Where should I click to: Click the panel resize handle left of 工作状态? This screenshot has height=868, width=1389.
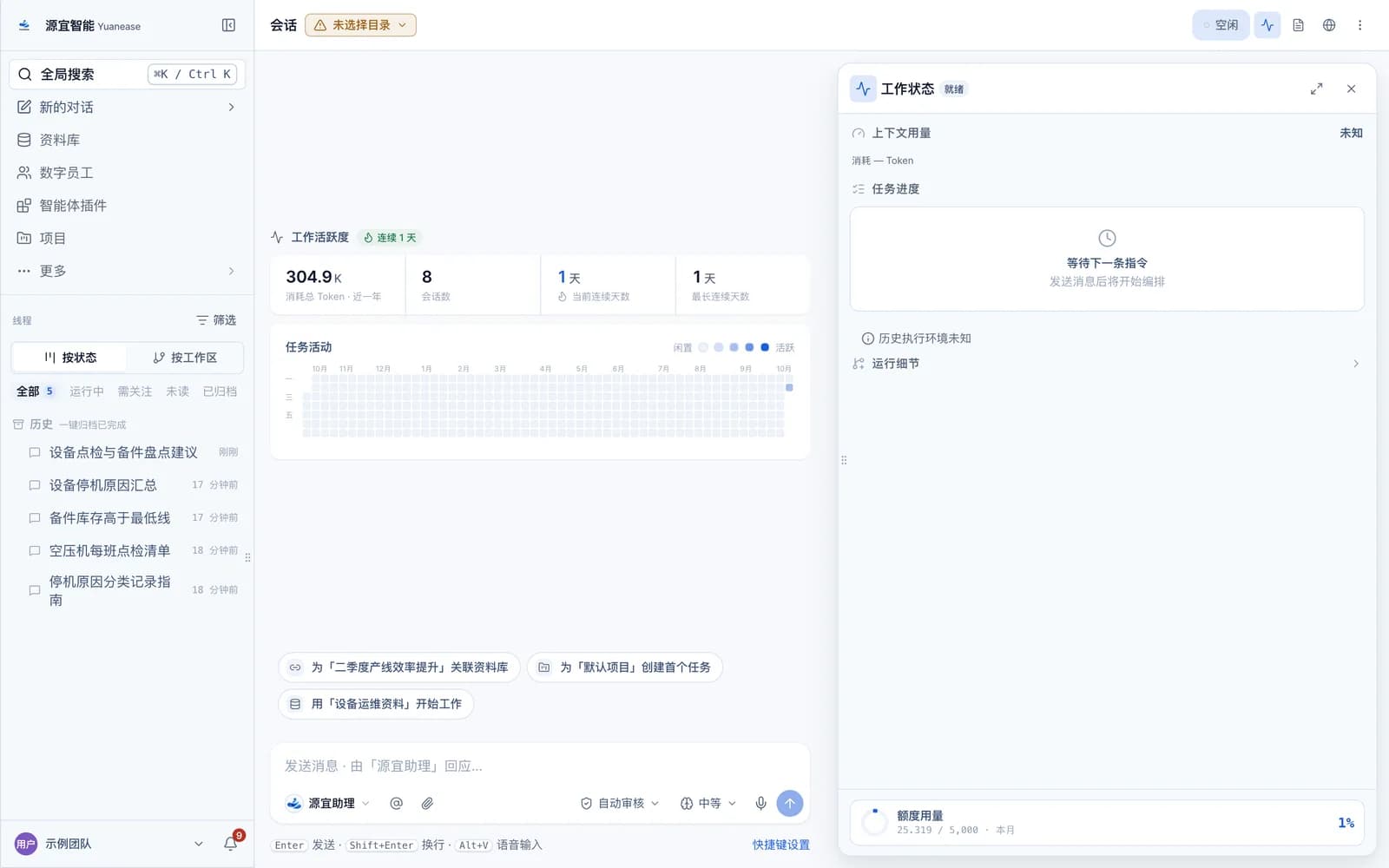[844, 460]
